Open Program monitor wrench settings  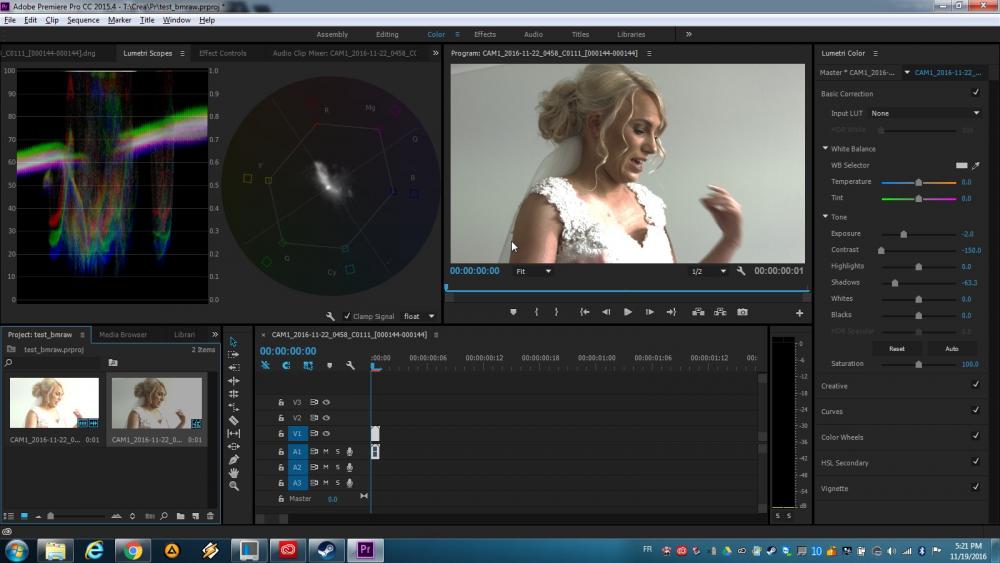740,271
